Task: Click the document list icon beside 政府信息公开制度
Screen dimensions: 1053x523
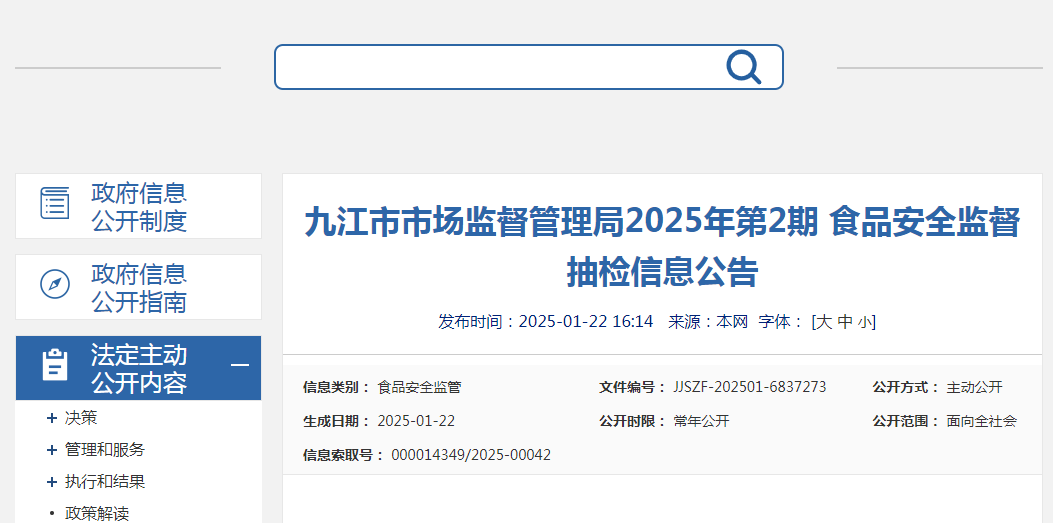Action: pyautogui.click(x=54, y=203)
